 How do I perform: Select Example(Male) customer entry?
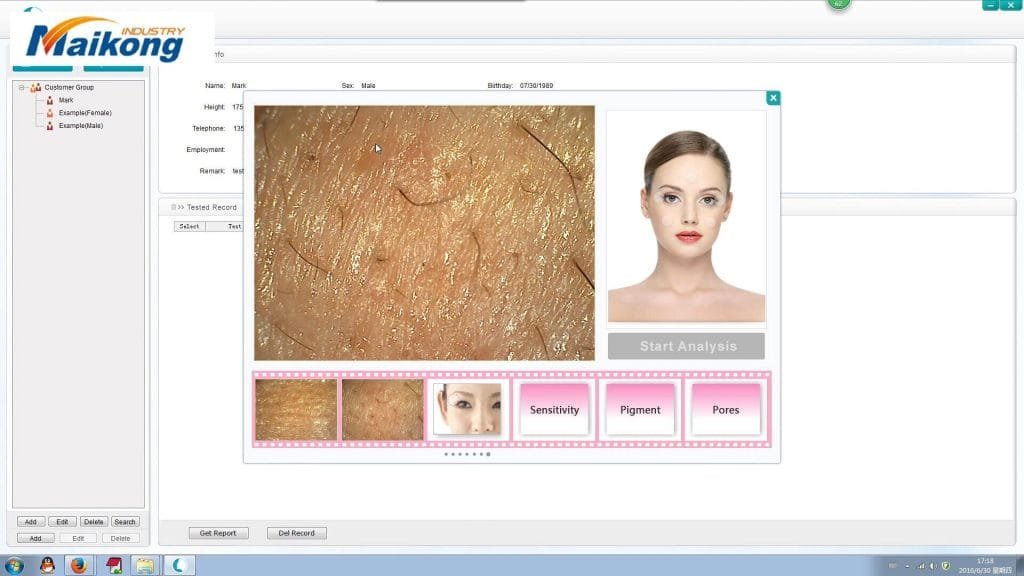point(81,125)
